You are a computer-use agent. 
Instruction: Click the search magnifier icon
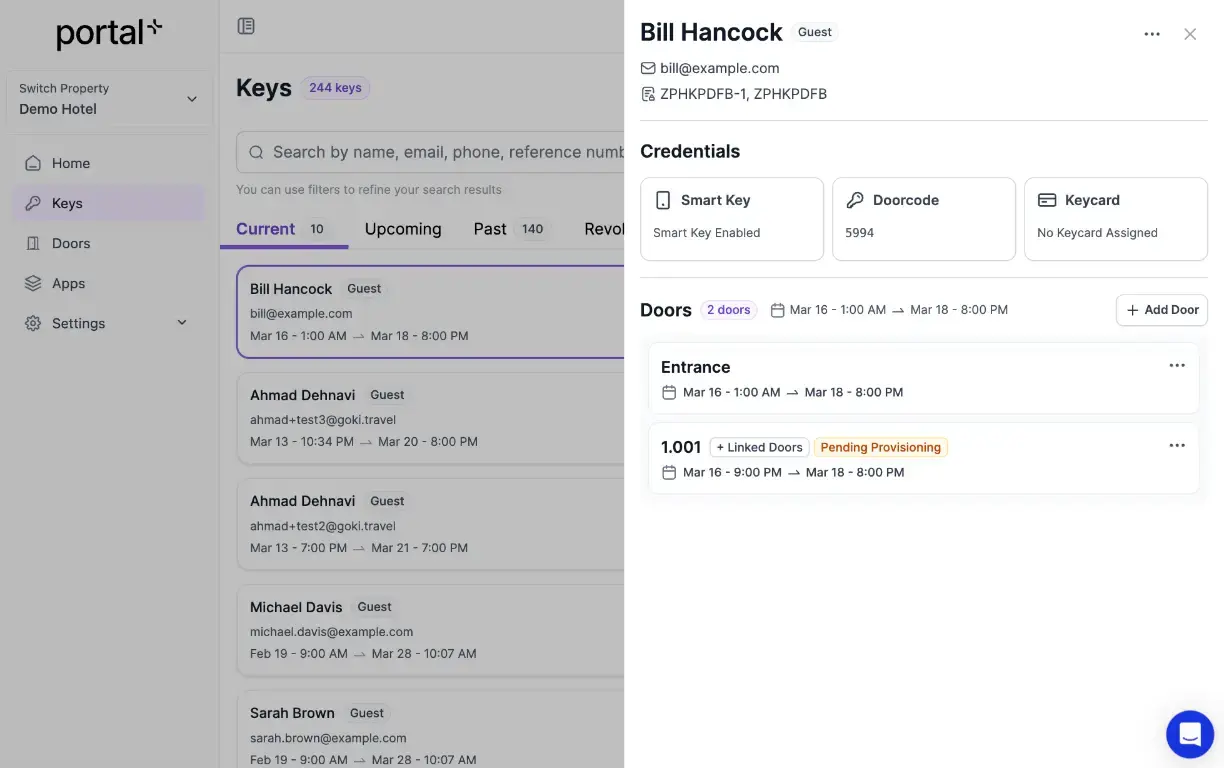click(257, 152)
